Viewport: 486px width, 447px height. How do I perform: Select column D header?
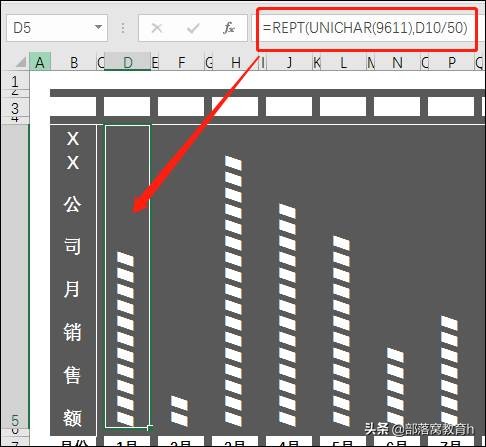click(127, 61)
